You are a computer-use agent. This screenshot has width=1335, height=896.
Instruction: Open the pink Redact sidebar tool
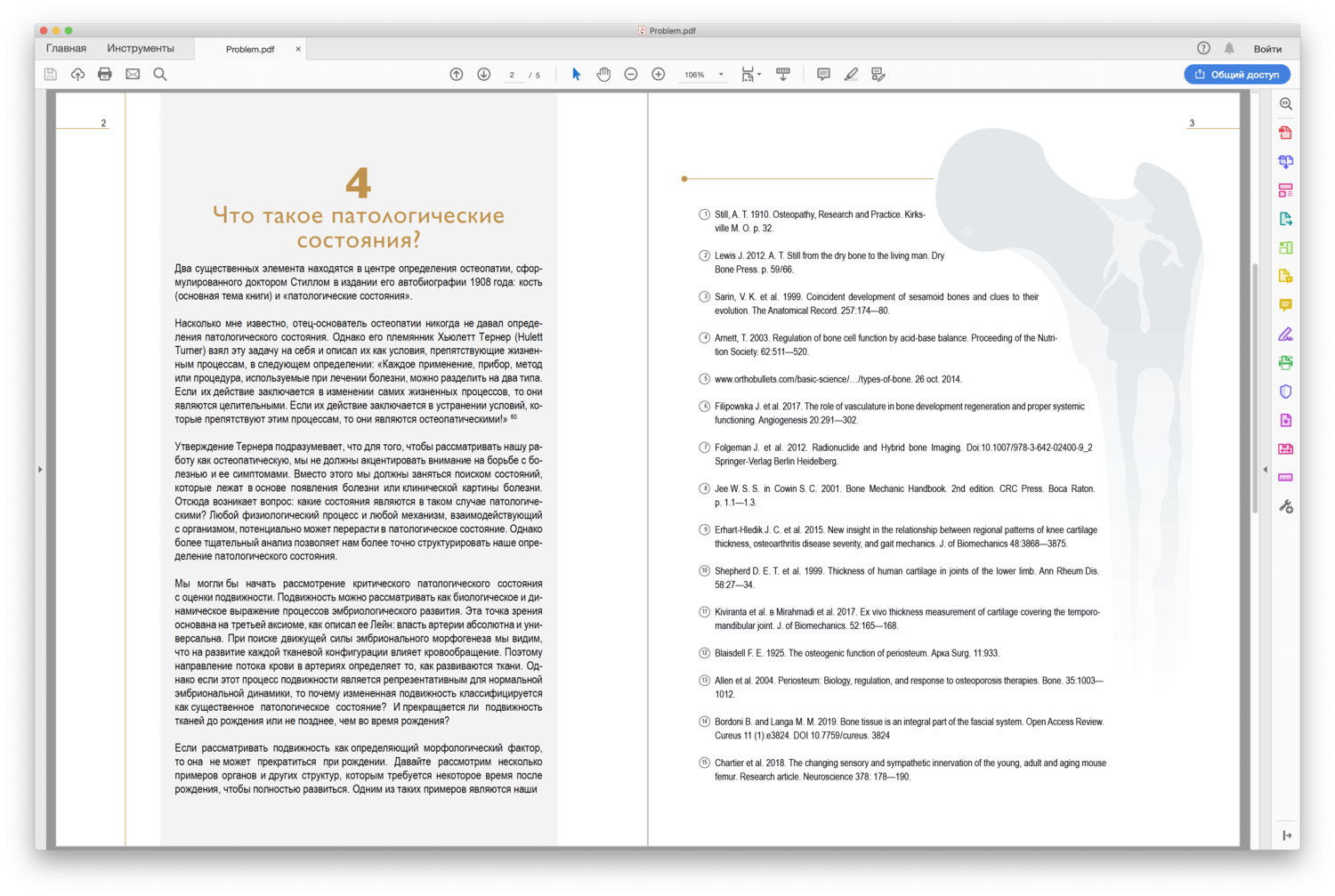click(1286, 449)
